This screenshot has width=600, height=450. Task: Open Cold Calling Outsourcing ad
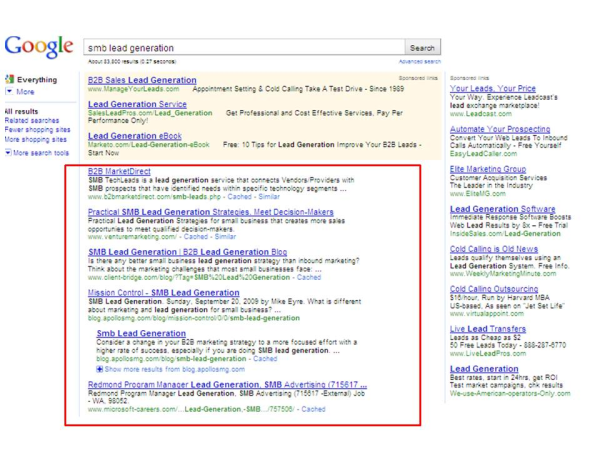point(494,289)
